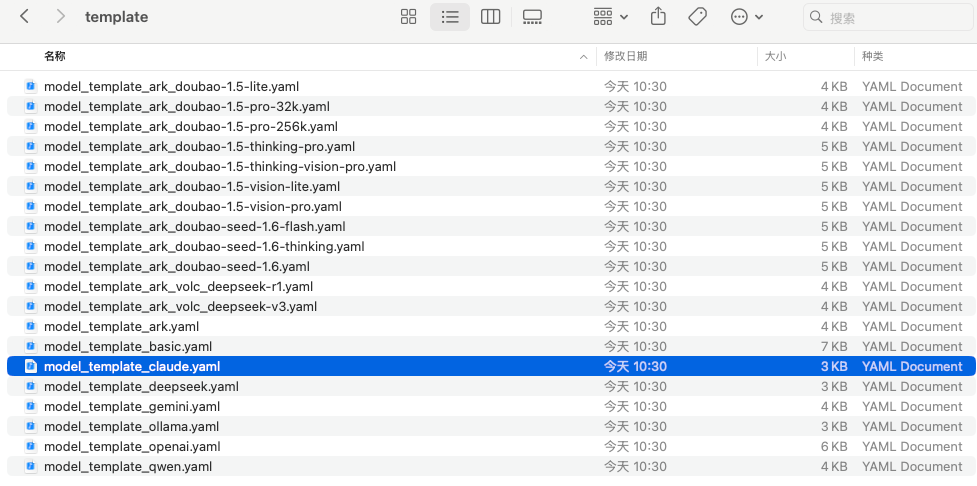Click the search field

point(890,17)
